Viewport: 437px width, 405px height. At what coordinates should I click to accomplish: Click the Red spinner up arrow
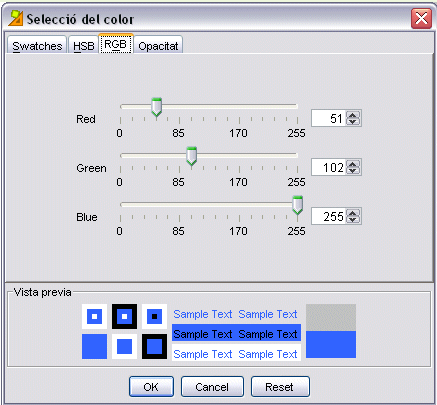pyautogui.click(x=353, y=115)
